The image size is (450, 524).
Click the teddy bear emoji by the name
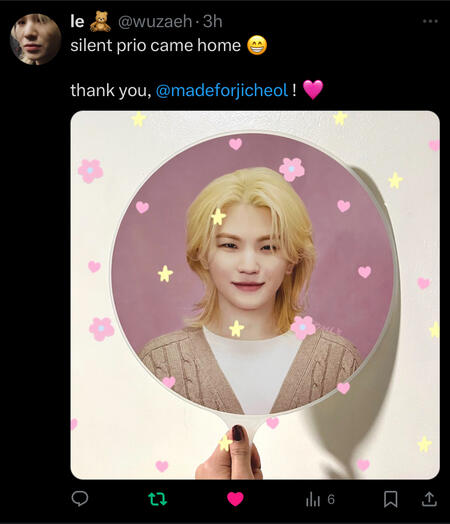(101, 21)
